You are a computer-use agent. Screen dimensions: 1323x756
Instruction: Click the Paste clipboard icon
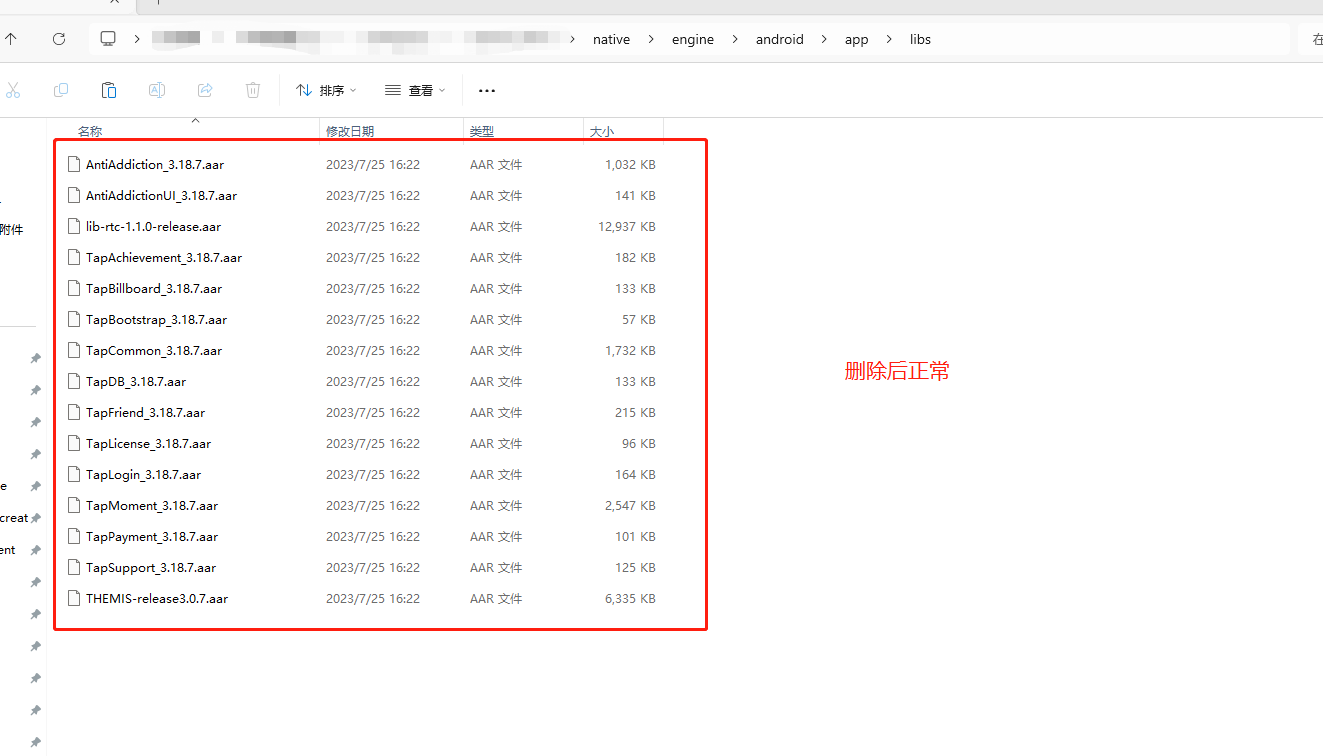click(109, 90)
